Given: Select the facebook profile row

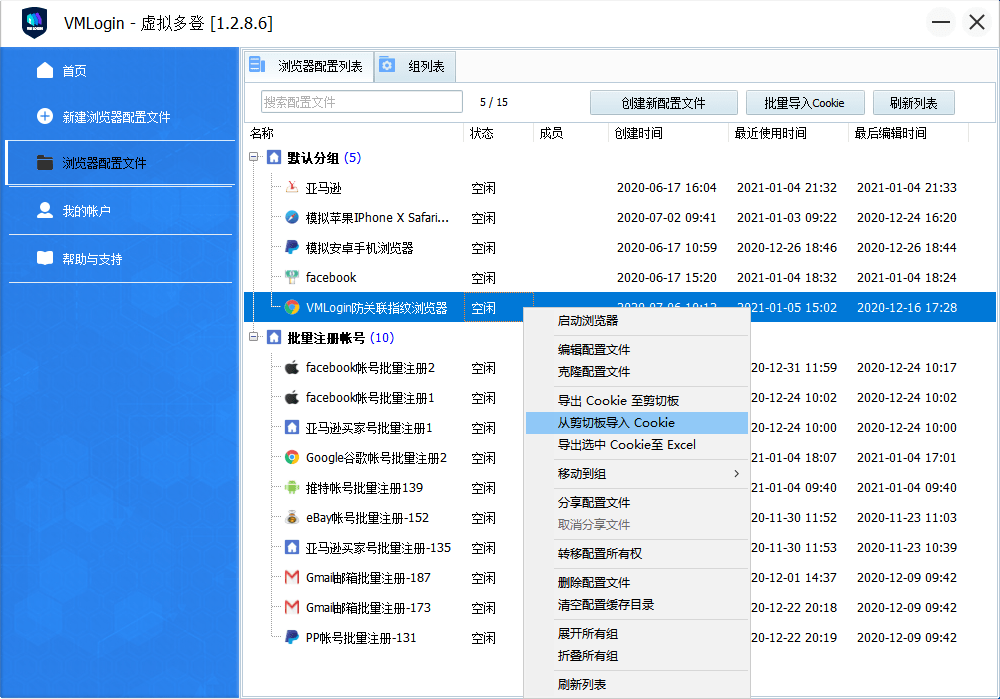Looking at the screenshot, I should 619,277.
